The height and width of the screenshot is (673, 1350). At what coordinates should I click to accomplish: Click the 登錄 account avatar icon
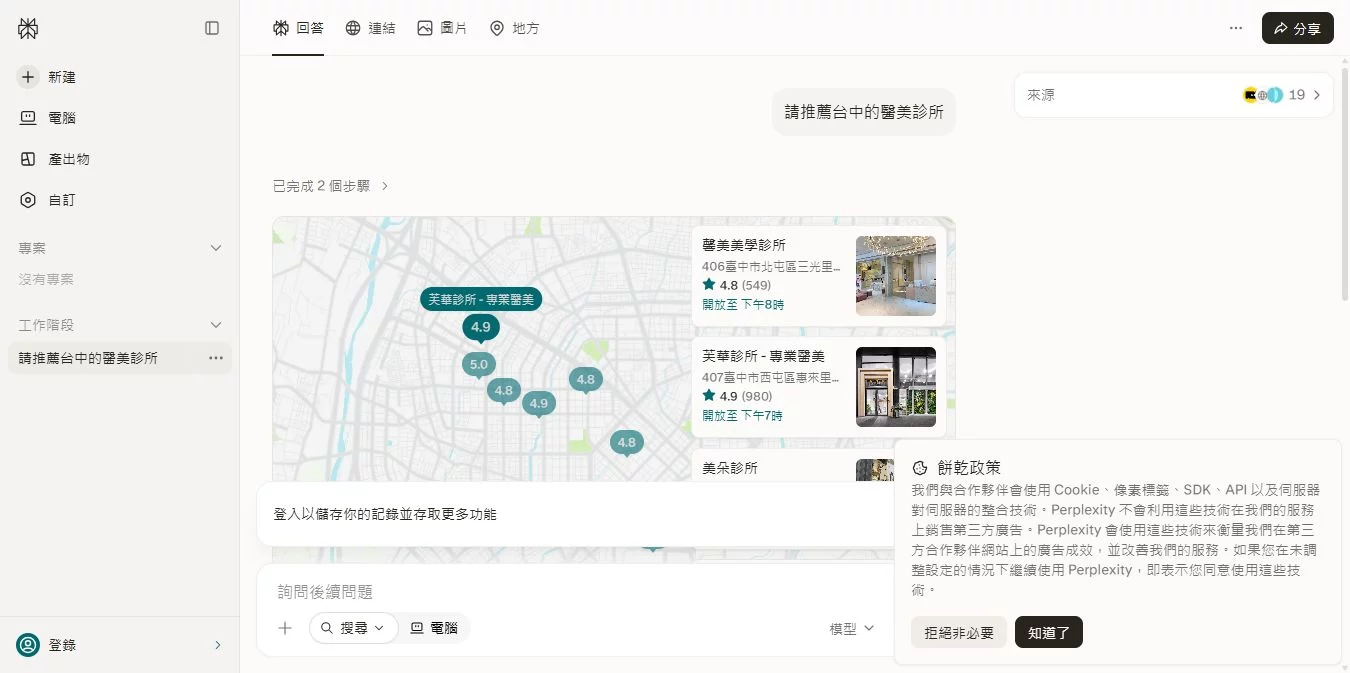coord(28,645)
